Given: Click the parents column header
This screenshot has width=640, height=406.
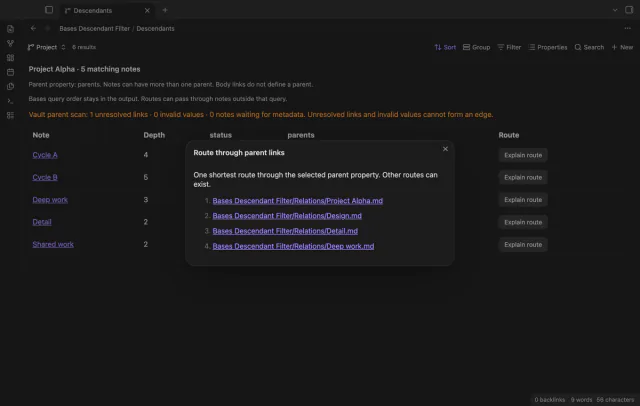Looking at the screenshot, I should point(301,135).
